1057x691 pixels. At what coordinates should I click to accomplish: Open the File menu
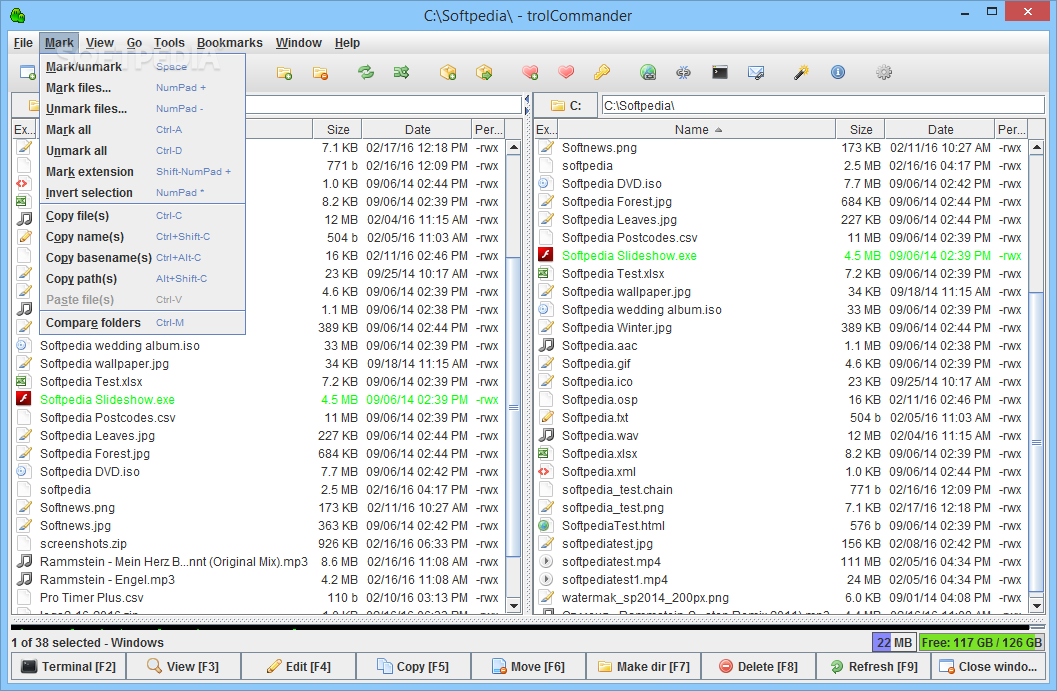23,42
